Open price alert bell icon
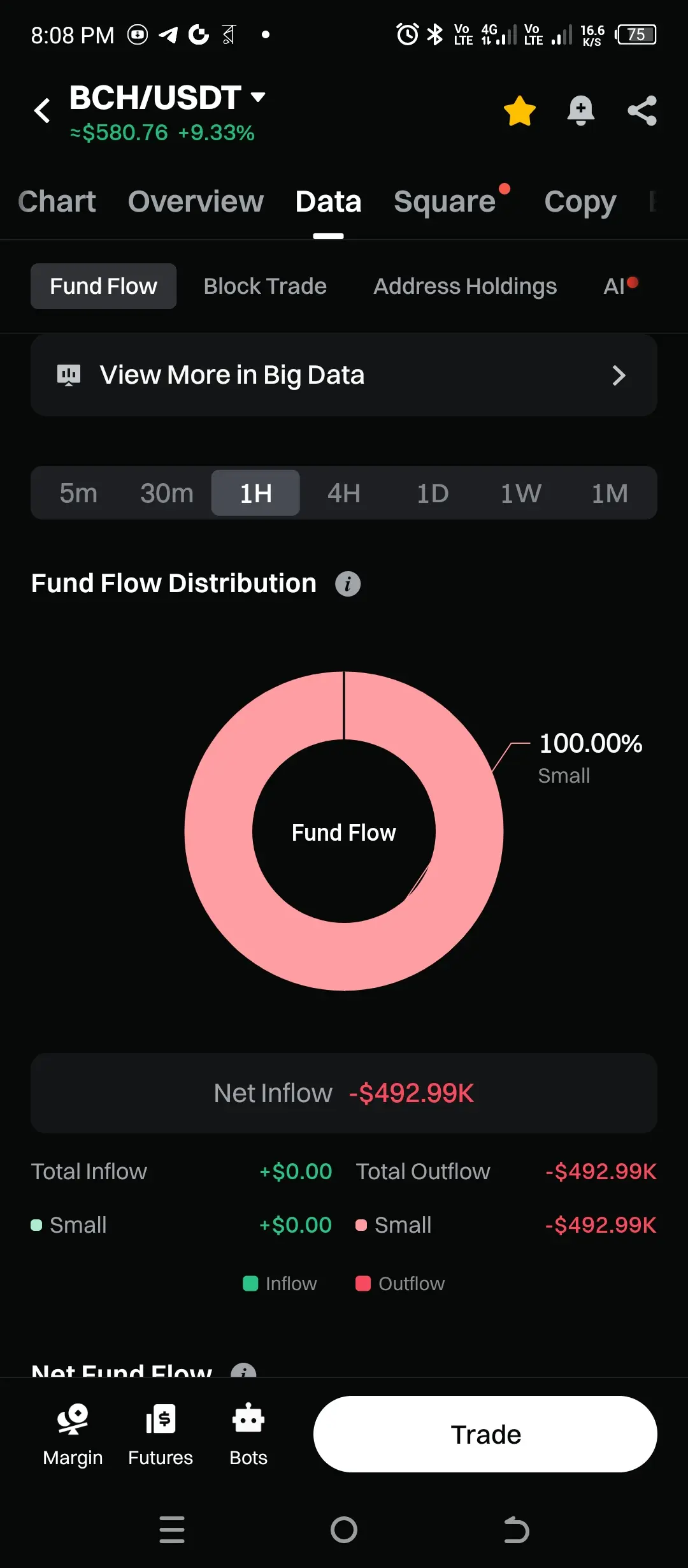Viewport: 688px width, 1568px height. pos(580,111)
